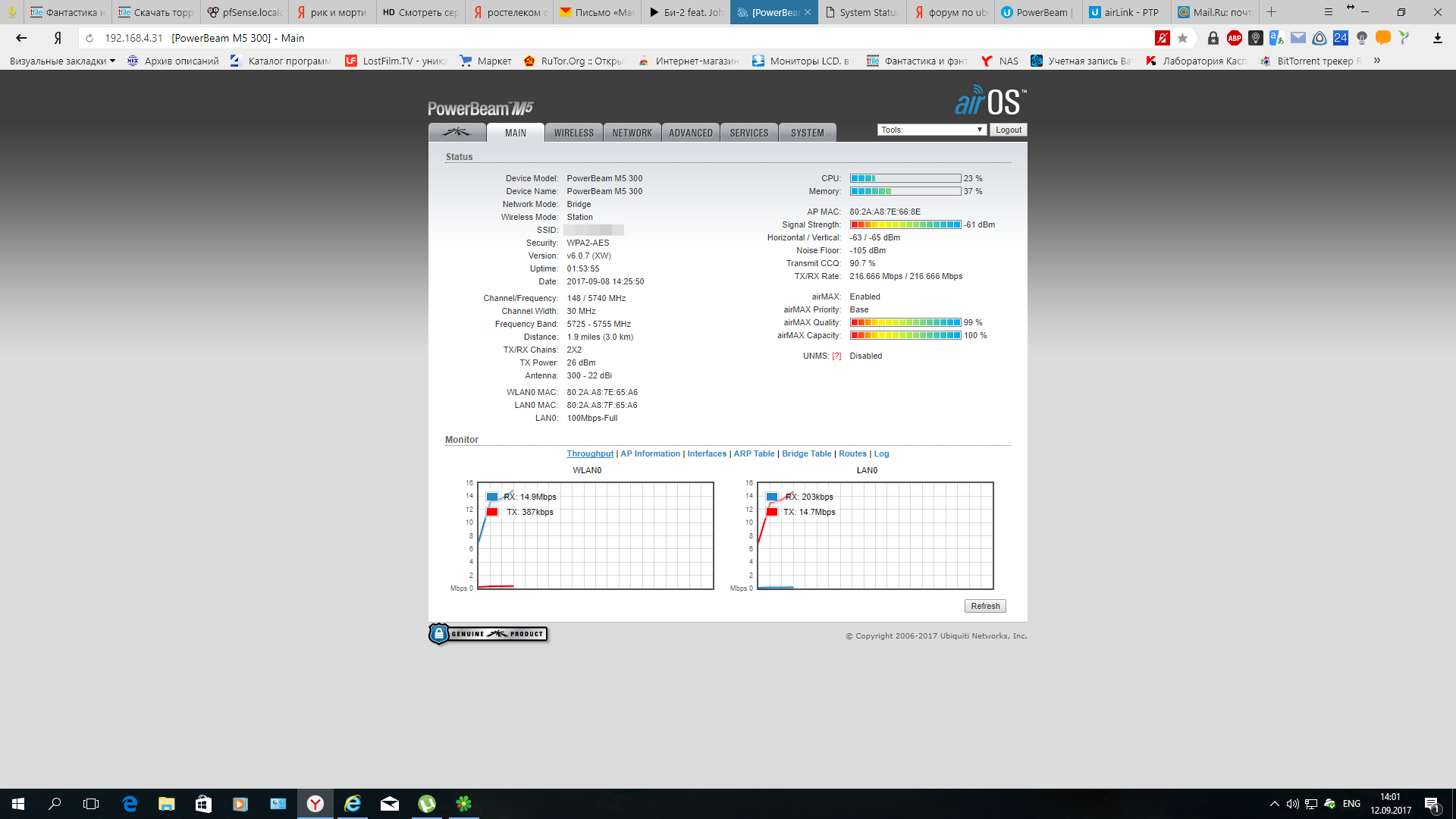Screen dimensions: 1456x819
Task: Open the LostFilm.TV bookmark
Action: coord(396,61)
